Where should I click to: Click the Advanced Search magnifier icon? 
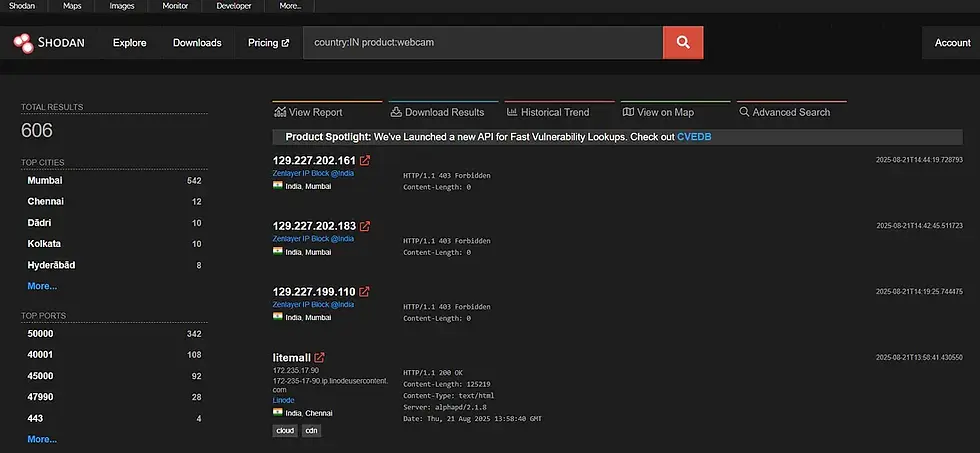pyautogui.click(x=744, y=112)
